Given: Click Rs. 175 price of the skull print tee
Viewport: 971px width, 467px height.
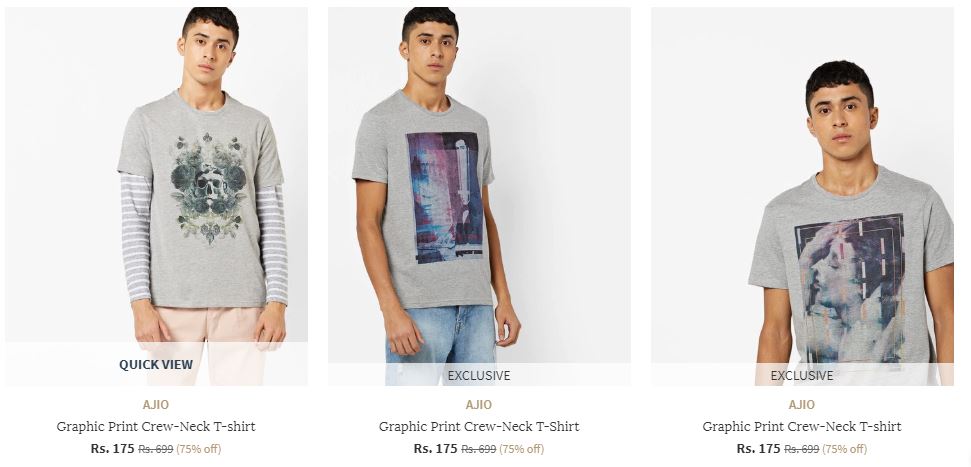Looking at the screenshot, I should point(113,448).
